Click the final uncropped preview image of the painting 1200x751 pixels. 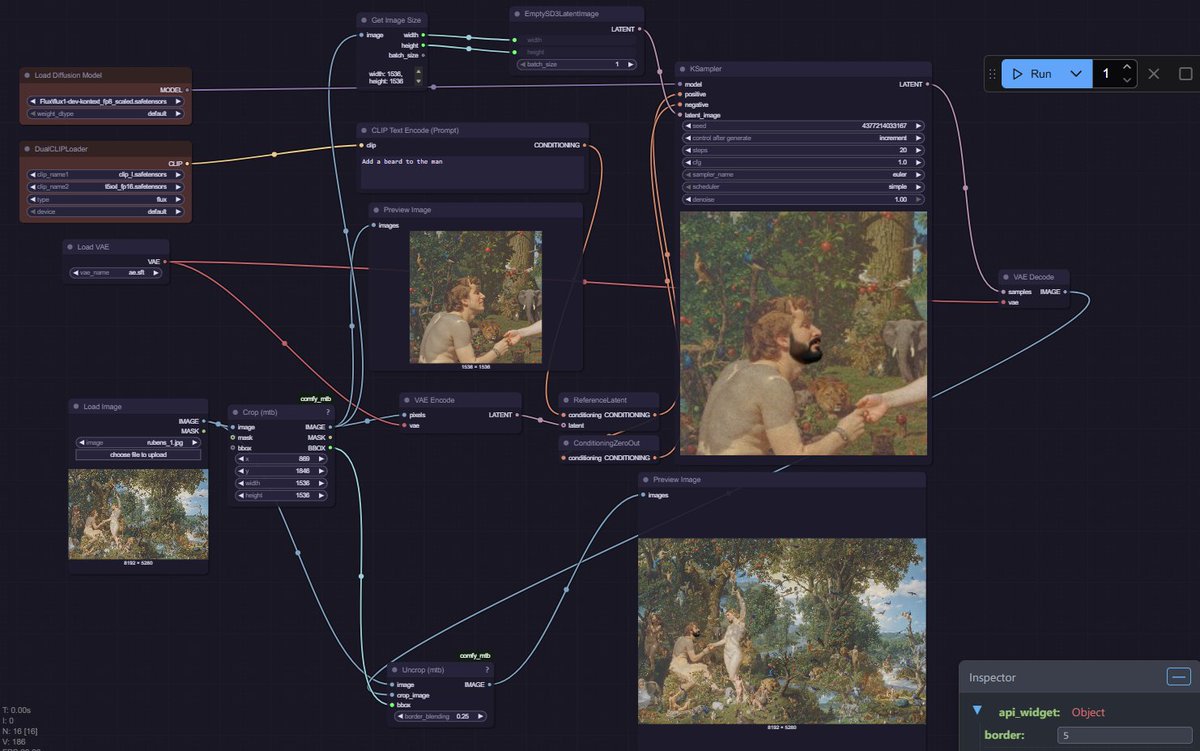click(782, 631)
